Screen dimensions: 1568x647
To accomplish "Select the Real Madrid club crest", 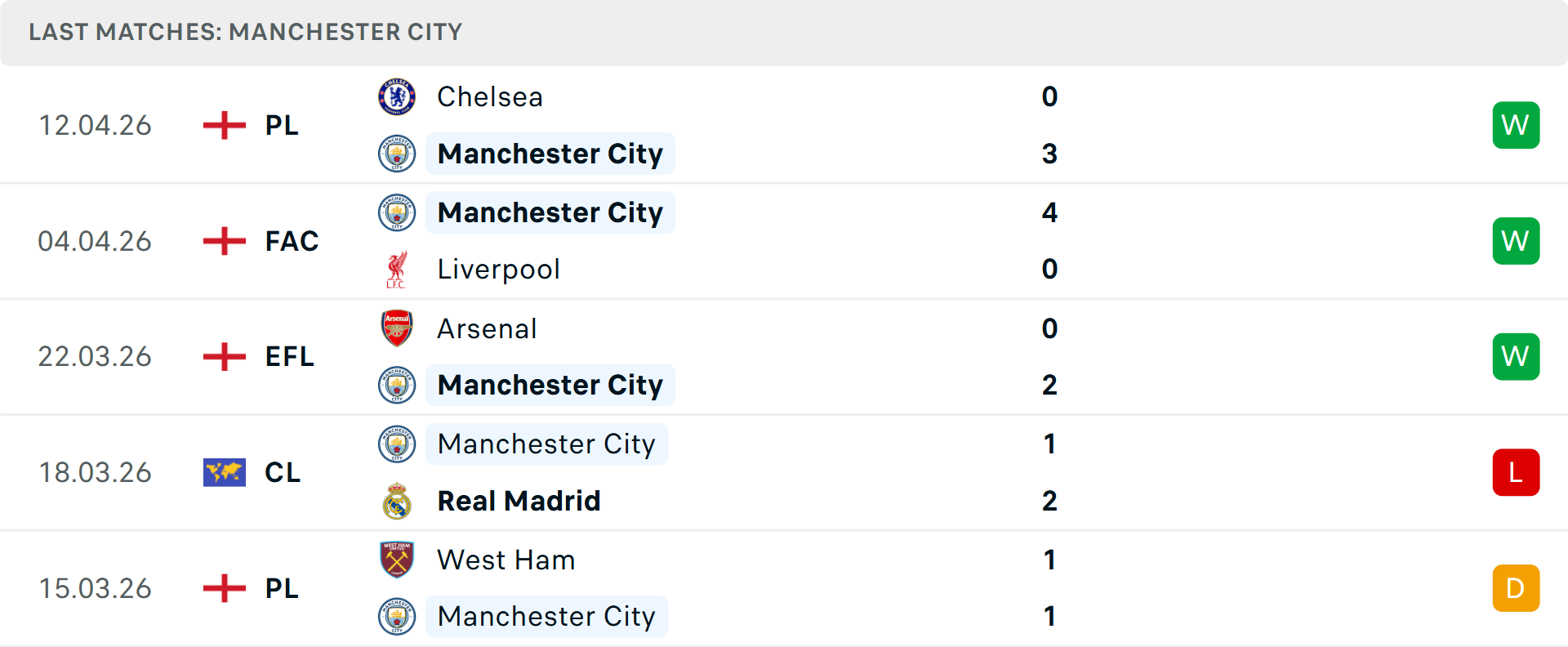I will tap(397, 501).
